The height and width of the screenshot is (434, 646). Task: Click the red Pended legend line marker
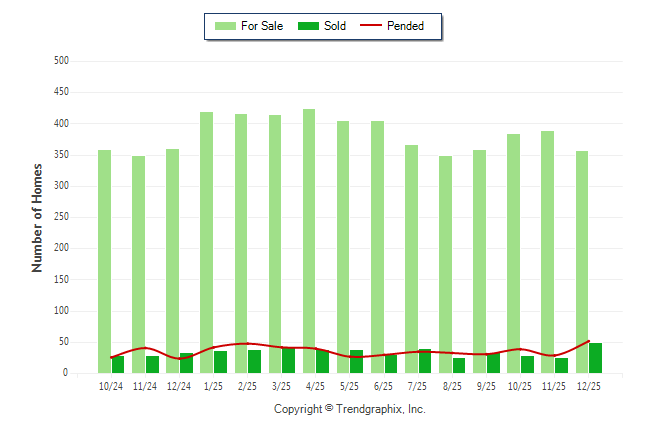tap(372, 26)
